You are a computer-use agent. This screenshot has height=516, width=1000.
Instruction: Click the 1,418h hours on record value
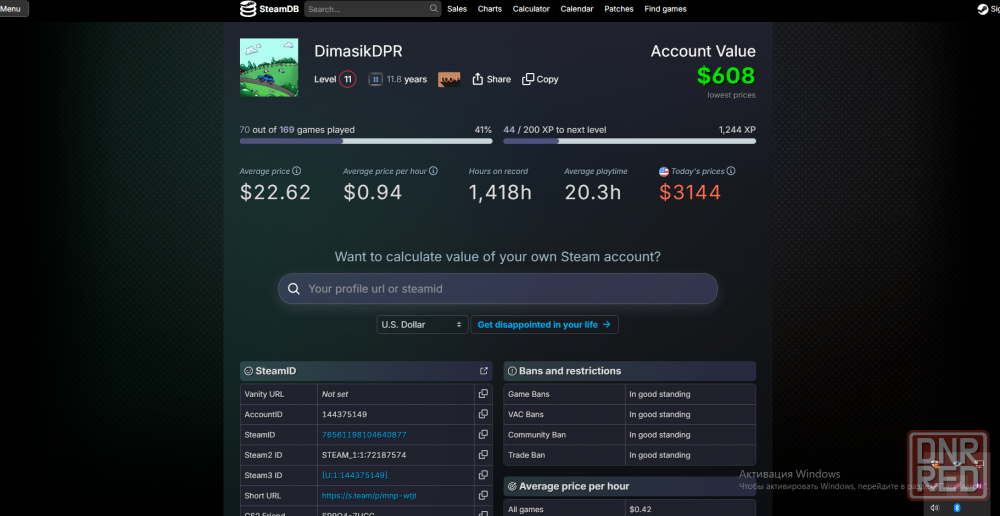point(500,193)
